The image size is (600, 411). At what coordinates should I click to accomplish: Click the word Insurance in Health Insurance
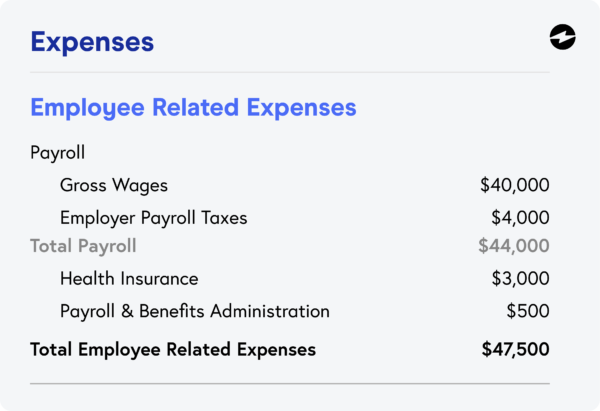coord(157,279)
